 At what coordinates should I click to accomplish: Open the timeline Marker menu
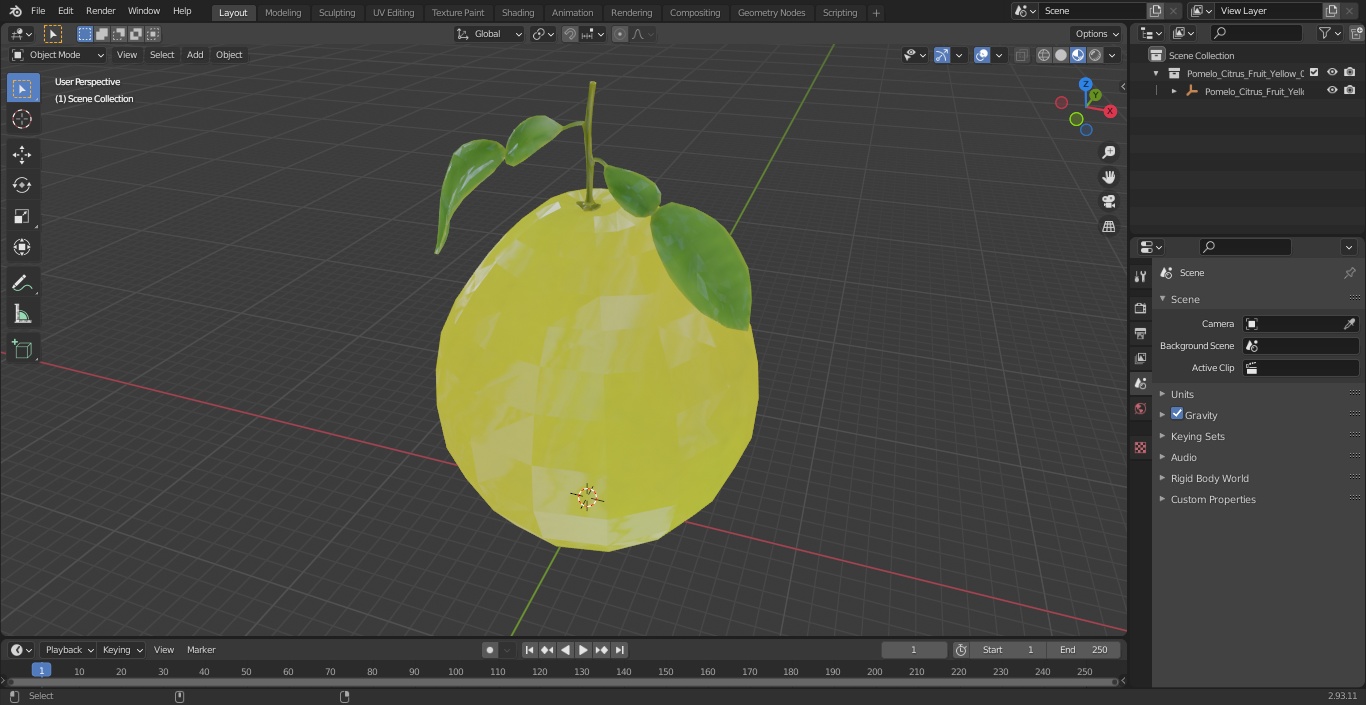(201, 650)
